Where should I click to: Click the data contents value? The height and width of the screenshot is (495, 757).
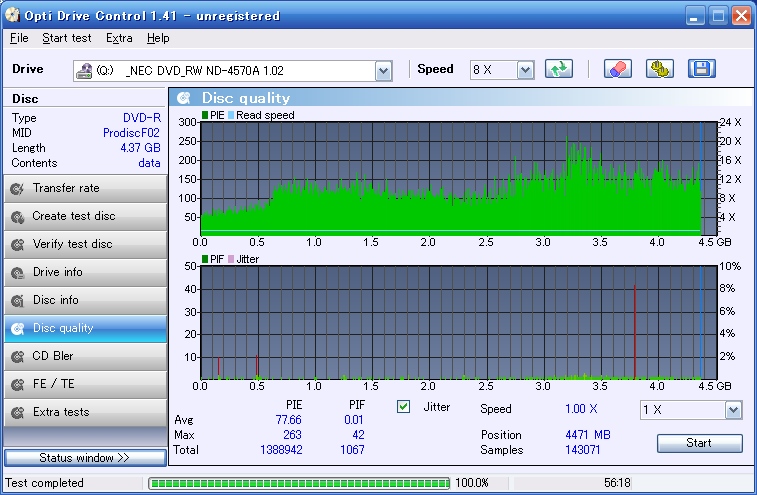pyautogui.click(x=149, y=163)
